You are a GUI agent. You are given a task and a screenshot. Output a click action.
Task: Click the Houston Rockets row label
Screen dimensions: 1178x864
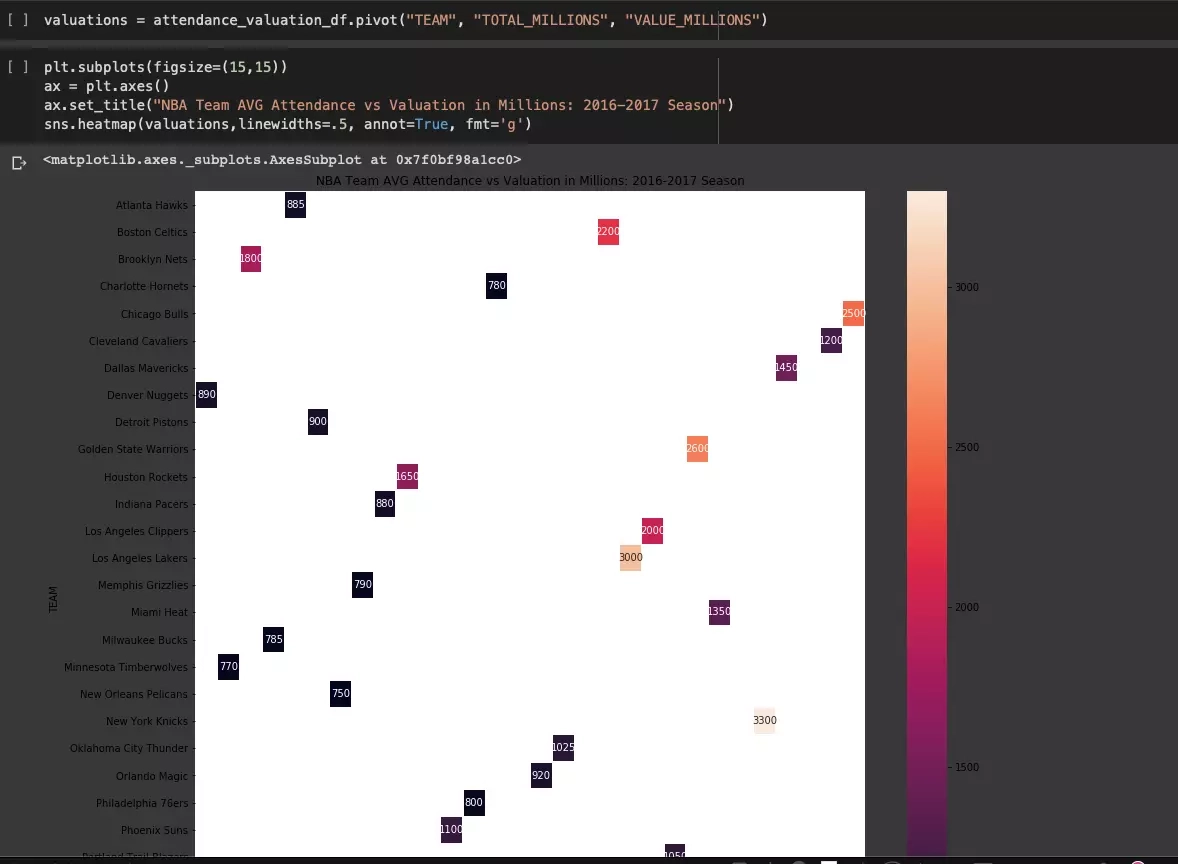(146, 477)
